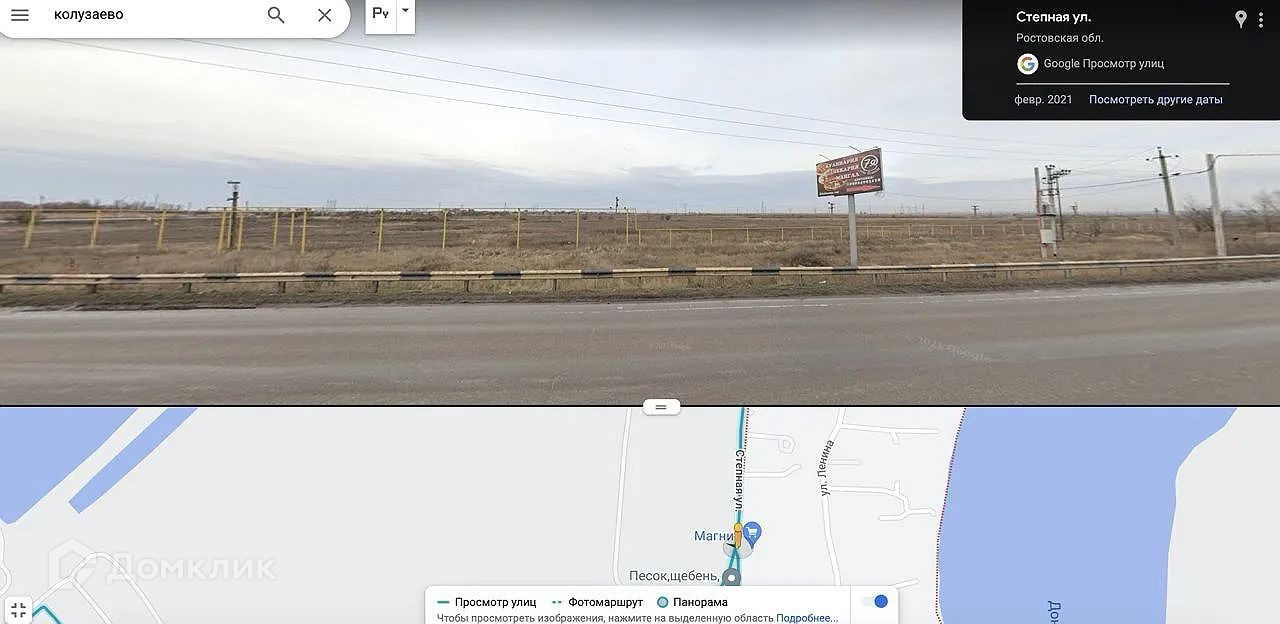The image size is (1280, 624).
Task: Click the billboard in the Street View image
Action: [849, 172]
